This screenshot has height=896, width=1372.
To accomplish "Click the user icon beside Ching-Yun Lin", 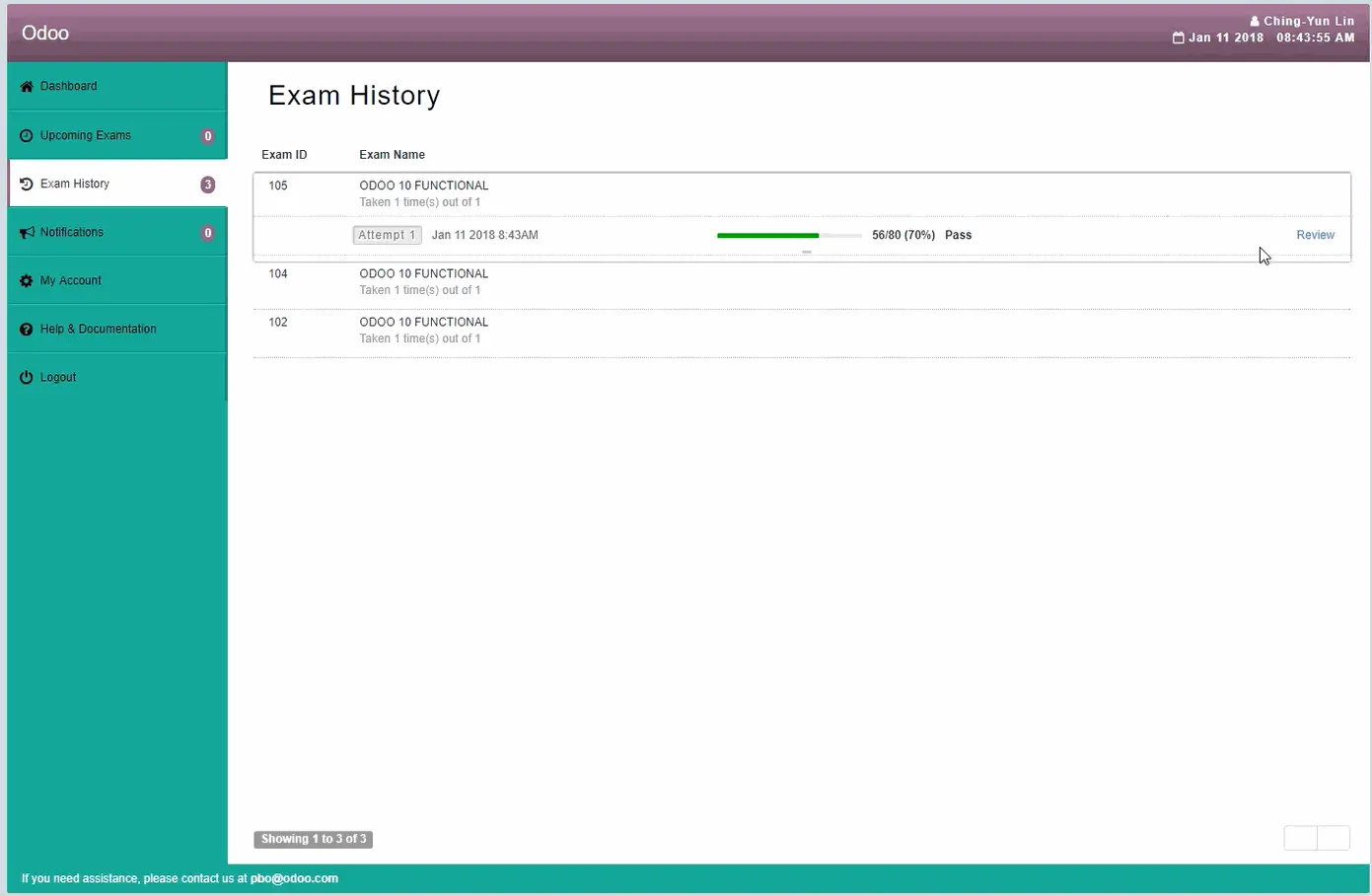I will (x=1255, y=21).
